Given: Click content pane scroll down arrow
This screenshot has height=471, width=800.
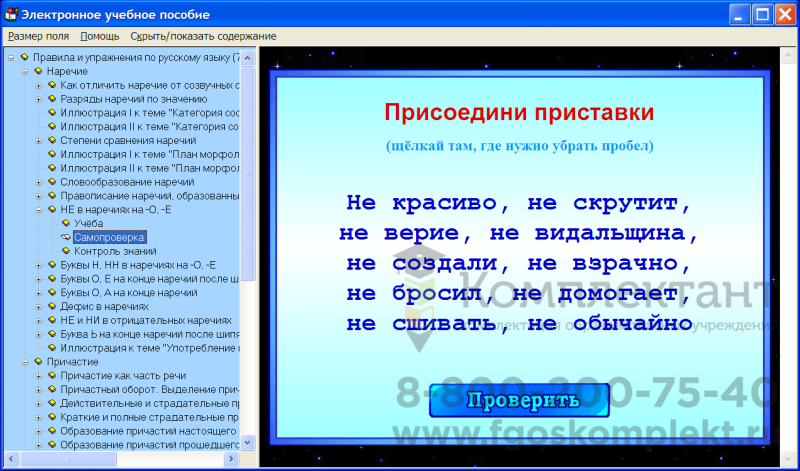Looking at the screenshot, I should pyautogui.click(x=787, y=459).
